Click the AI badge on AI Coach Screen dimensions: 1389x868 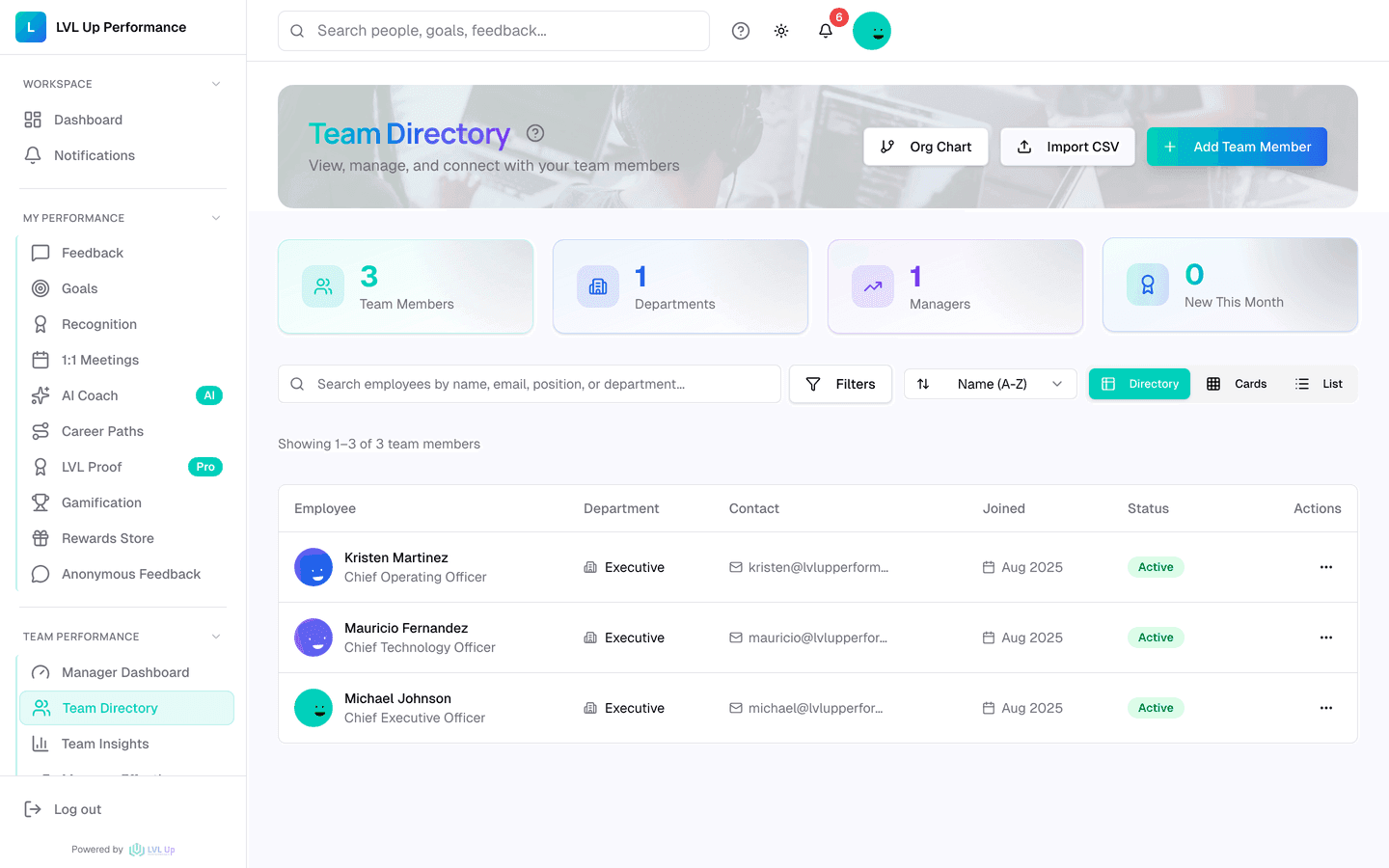(x=209, y=395)
